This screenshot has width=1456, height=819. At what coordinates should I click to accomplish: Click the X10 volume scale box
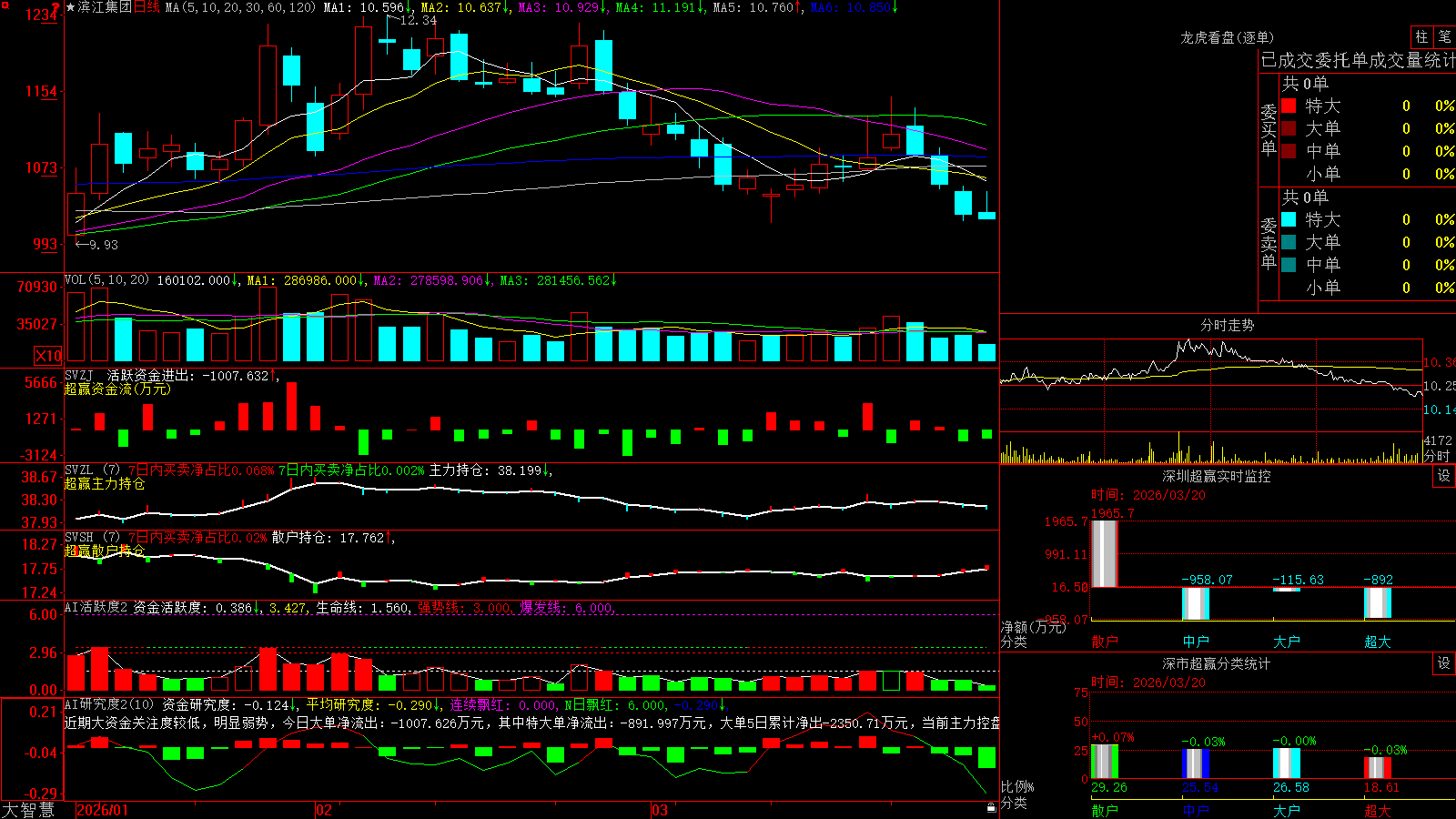point(48,356)
